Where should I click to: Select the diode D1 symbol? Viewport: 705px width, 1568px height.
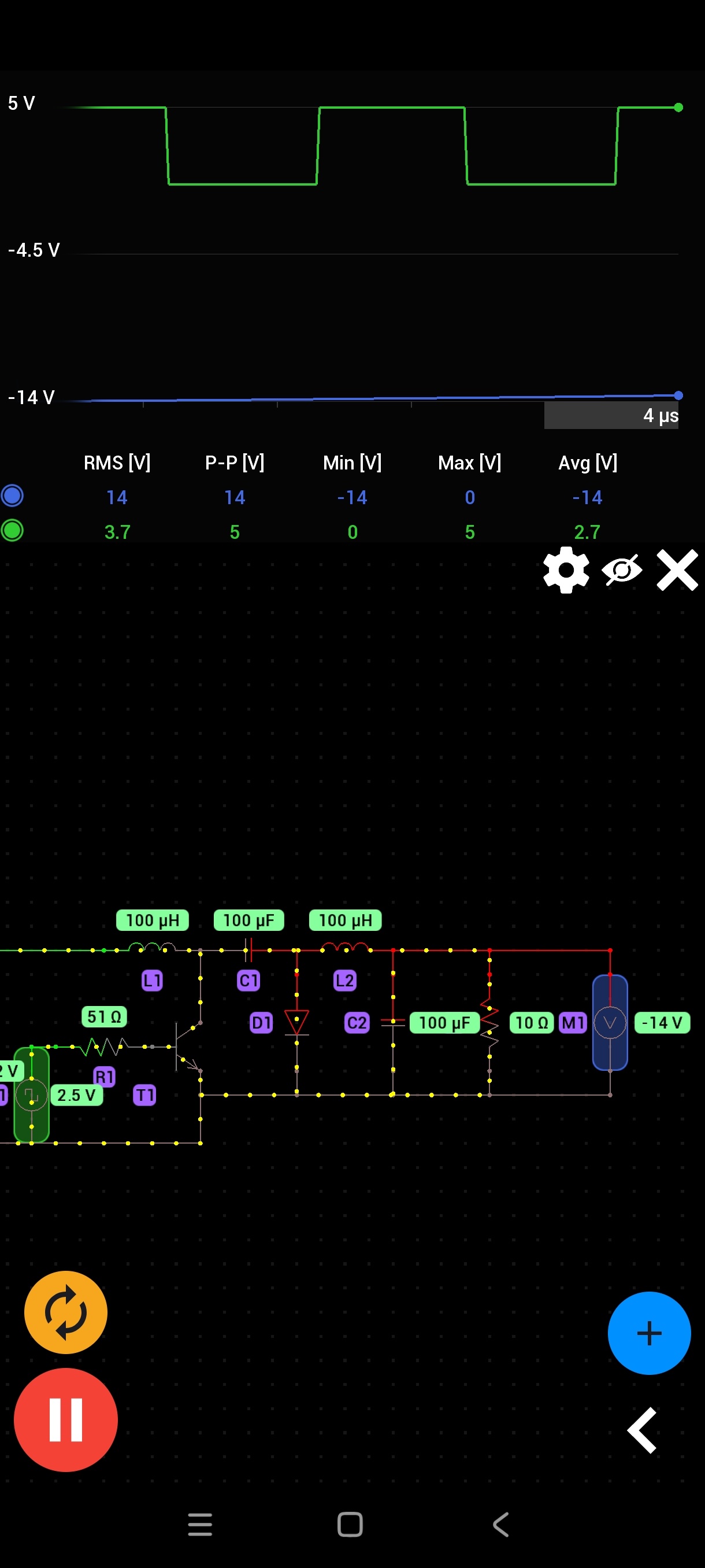[297, 1022]
